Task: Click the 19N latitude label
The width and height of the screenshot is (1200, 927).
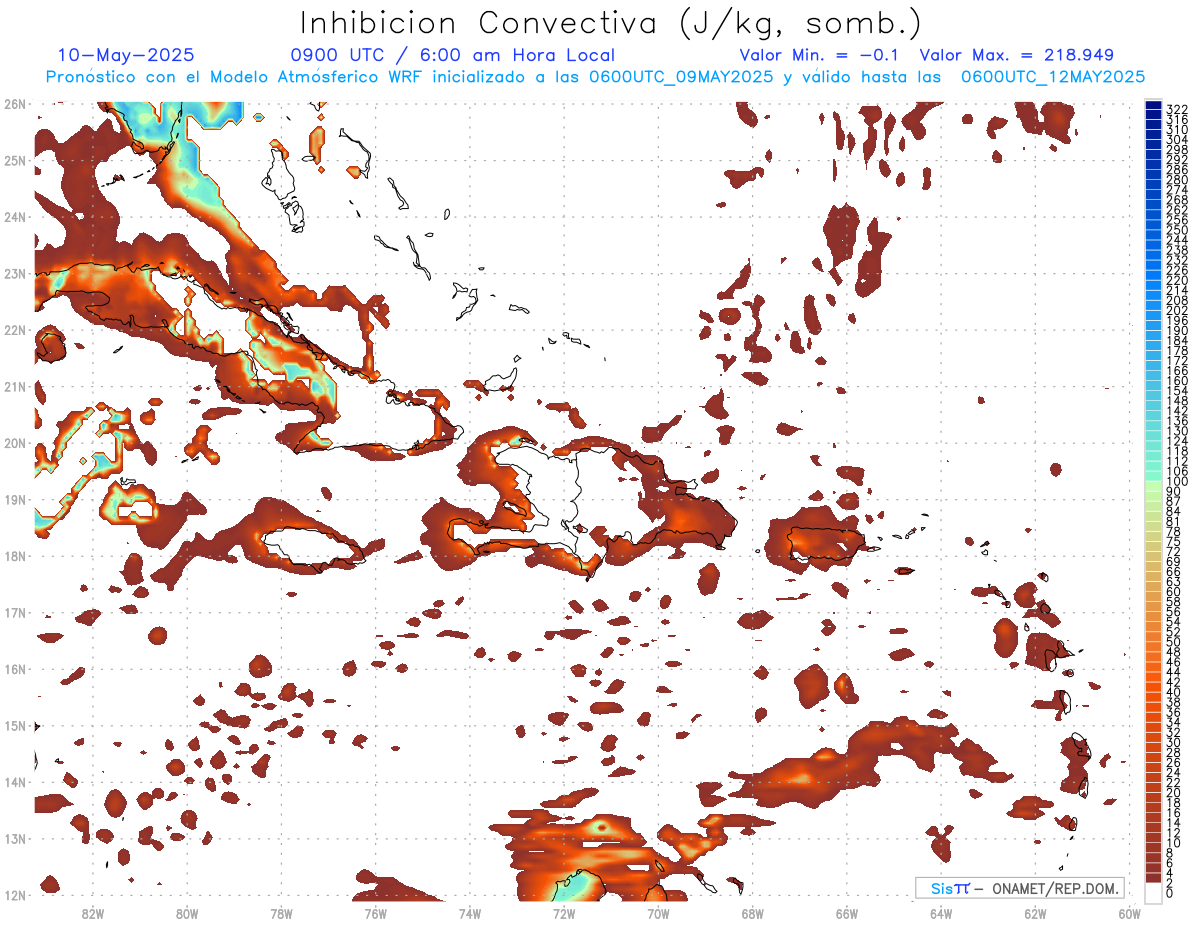Action: pyautogui.click(x=15, y=499)
